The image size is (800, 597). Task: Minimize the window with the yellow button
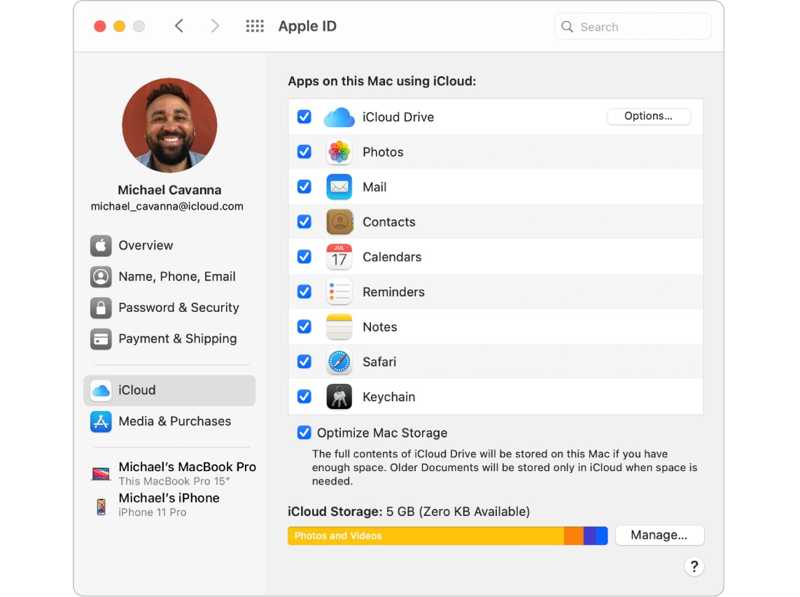pyautogui.click(x=119, y=26)
